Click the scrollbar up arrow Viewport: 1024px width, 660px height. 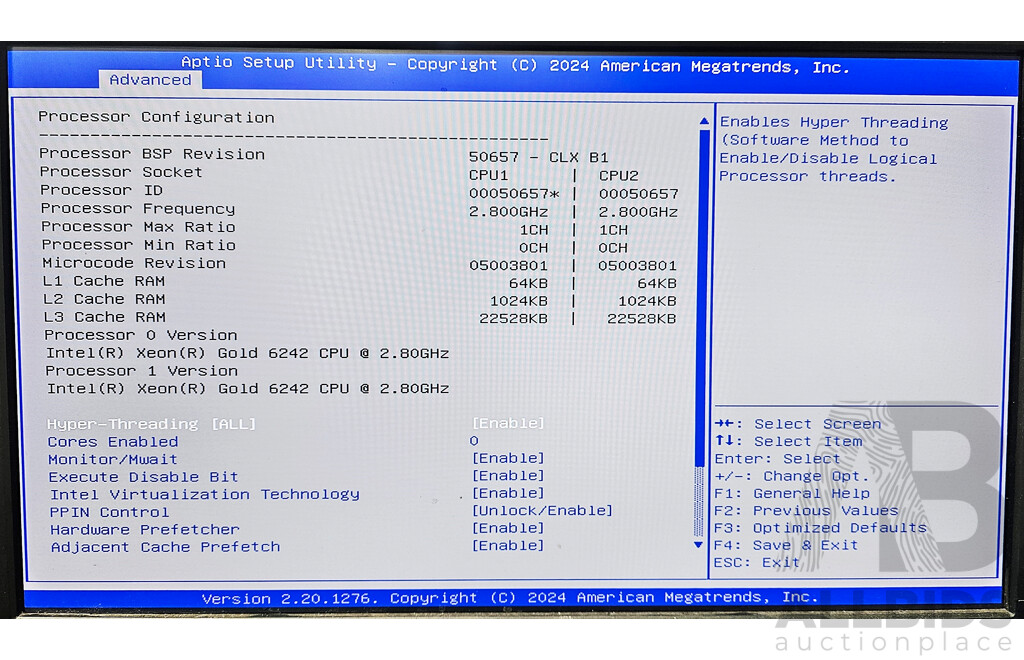[704, 121]
